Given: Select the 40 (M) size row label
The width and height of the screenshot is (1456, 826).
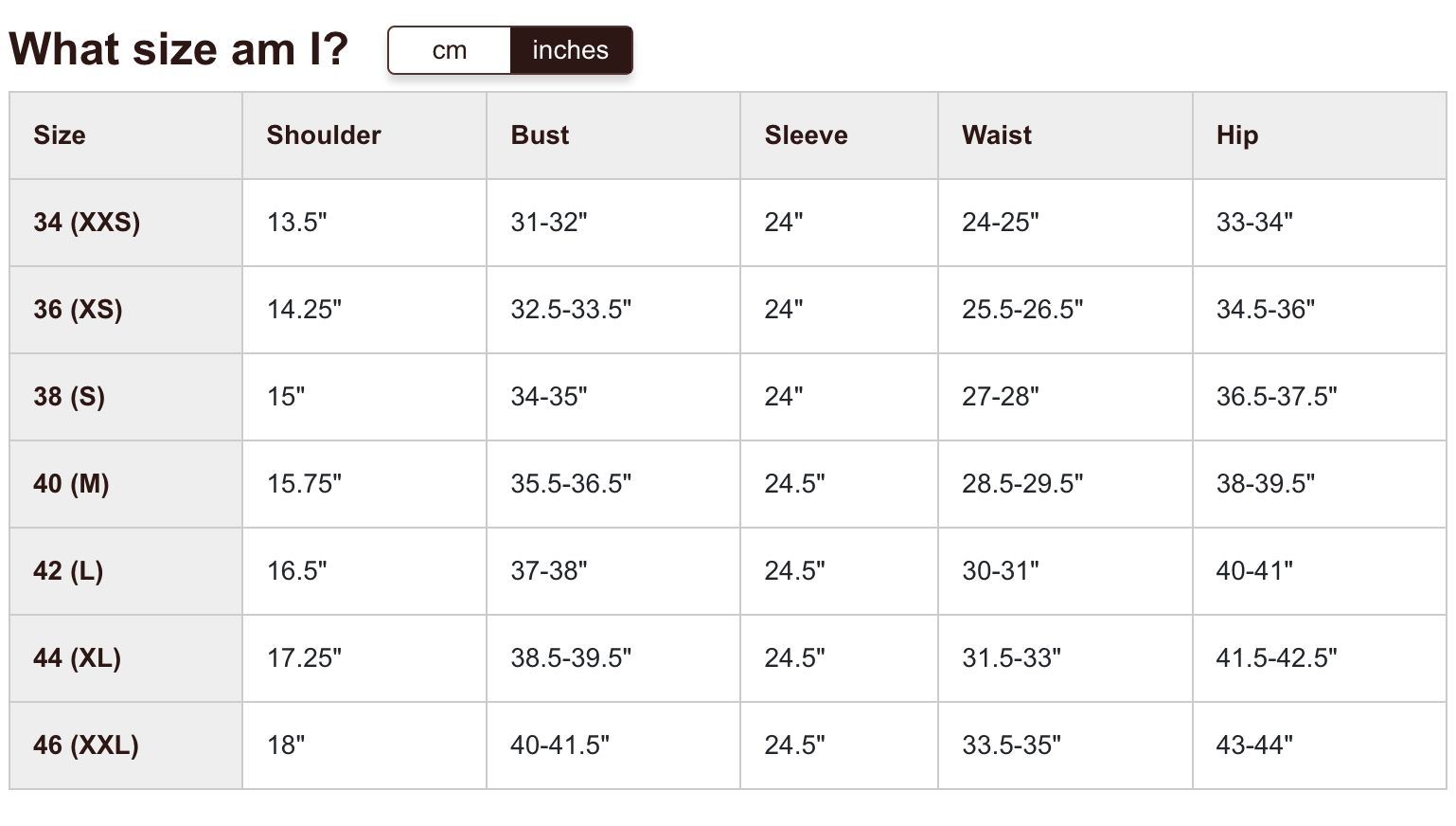Looking at the screenshot, I should click(x=71, y=484).
